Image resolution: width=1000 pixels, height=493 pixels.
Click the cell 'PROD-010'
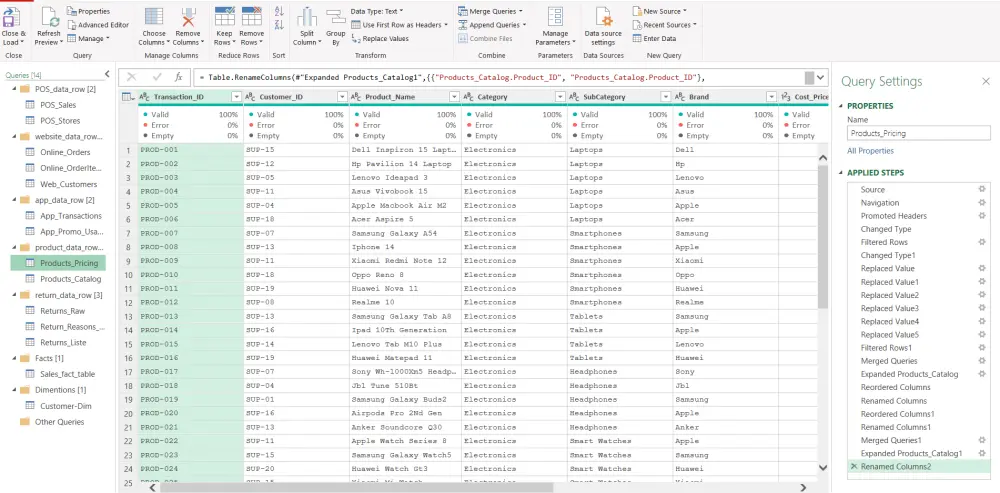pos(191,275)
